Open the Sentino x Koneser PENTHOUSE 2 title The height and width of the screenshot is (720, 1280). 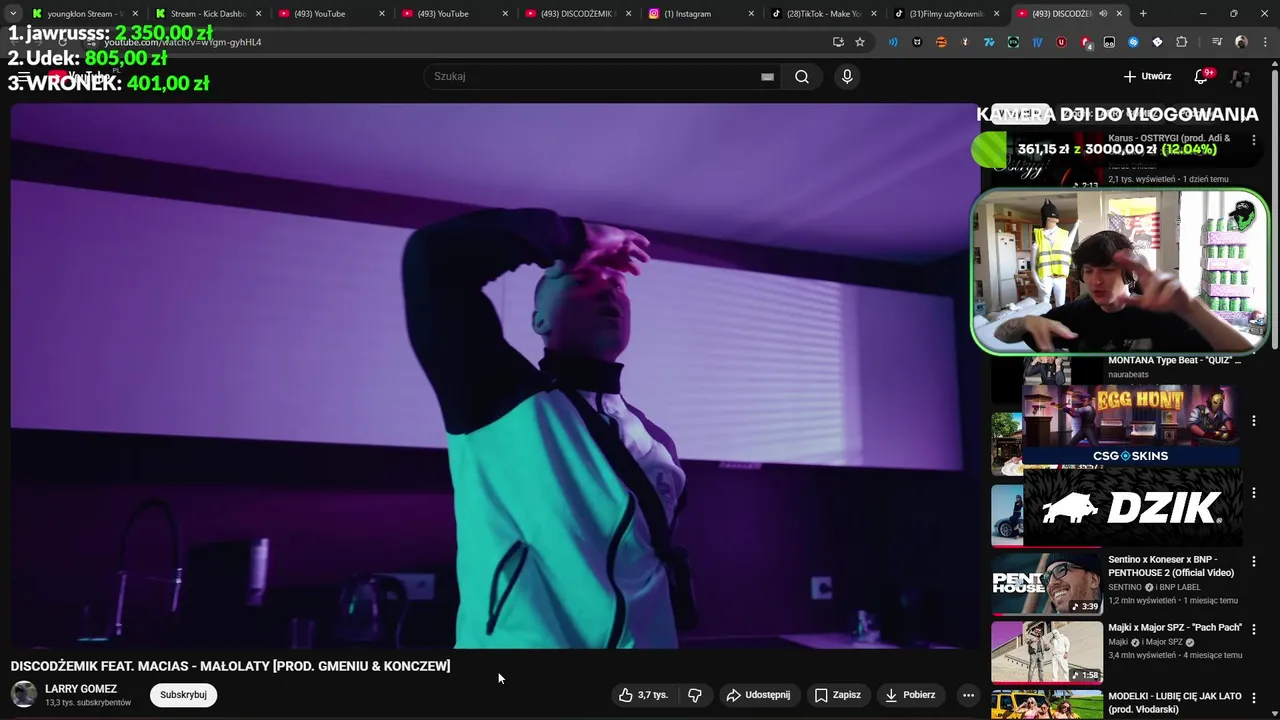1171,566
